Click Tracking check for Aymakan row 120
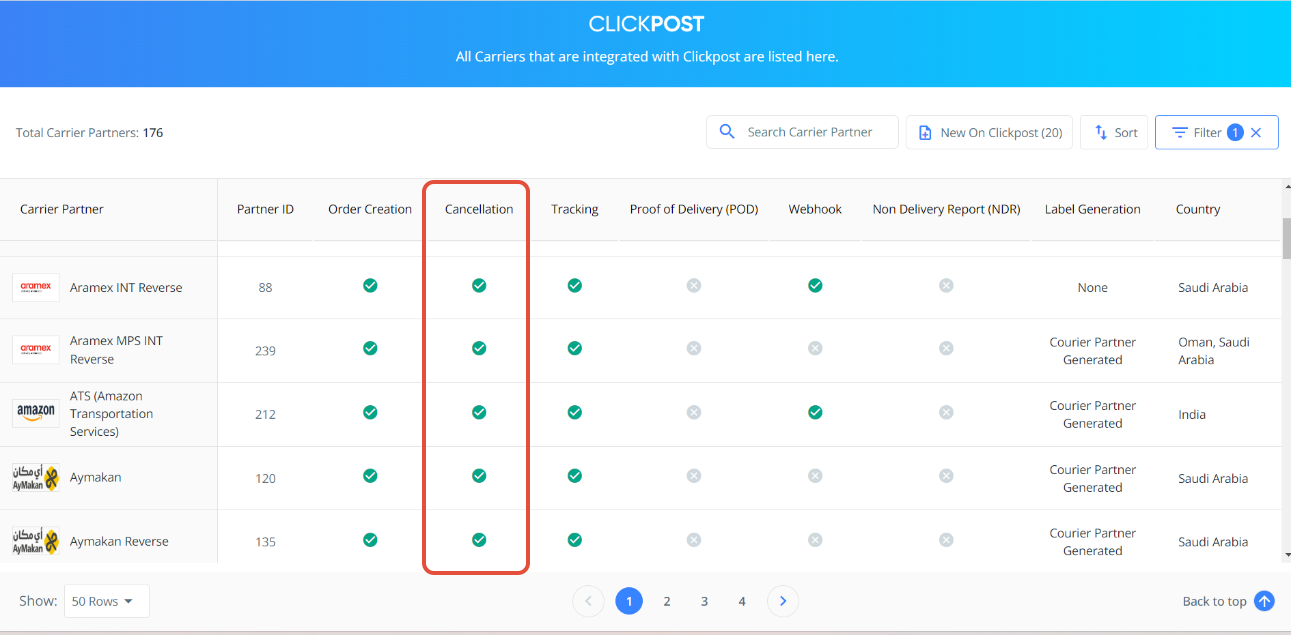1291x635 pixels. pyautogui.click(x=574, y=476)
